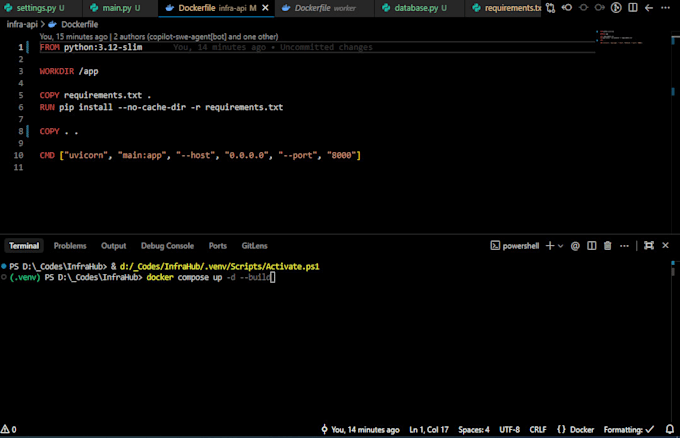Open the compare changes icon in editor toolbar
The height and width of the screenshot is (438, 680).
click(x=550, y=8)
